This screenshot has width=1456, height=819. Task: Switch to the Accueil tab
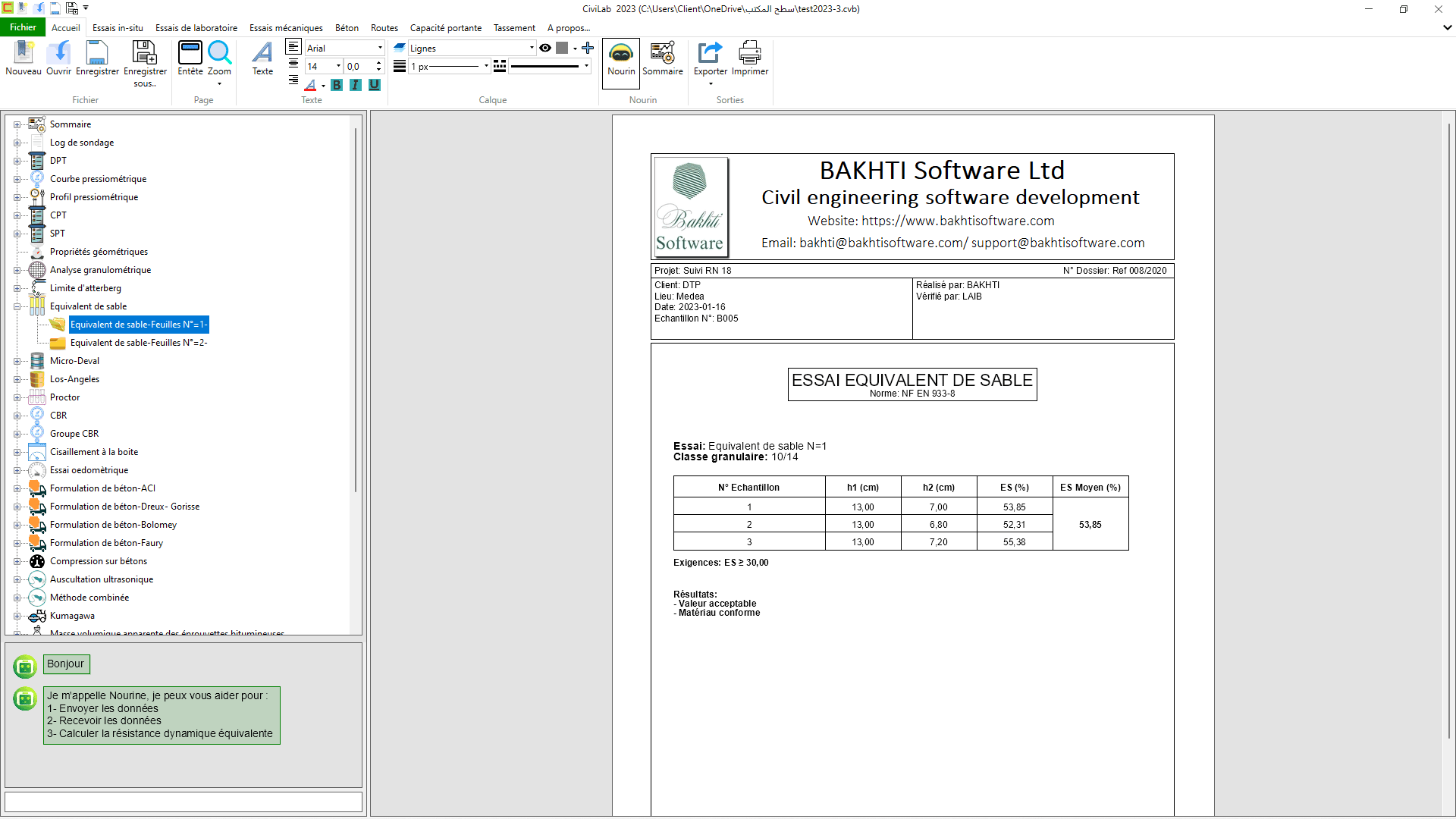pyautogui.click(x=66, y=28)
